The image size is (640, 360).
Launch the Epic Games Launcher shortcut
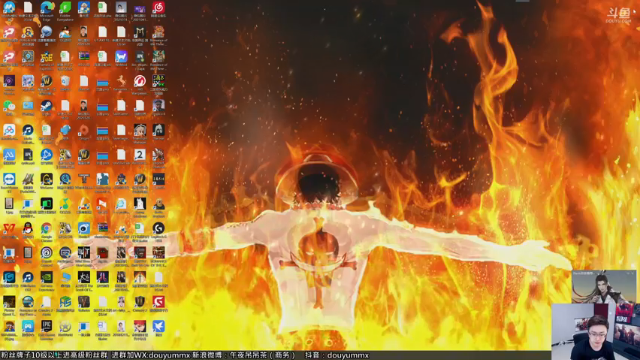pyautogui.click(x=47, y=327)
